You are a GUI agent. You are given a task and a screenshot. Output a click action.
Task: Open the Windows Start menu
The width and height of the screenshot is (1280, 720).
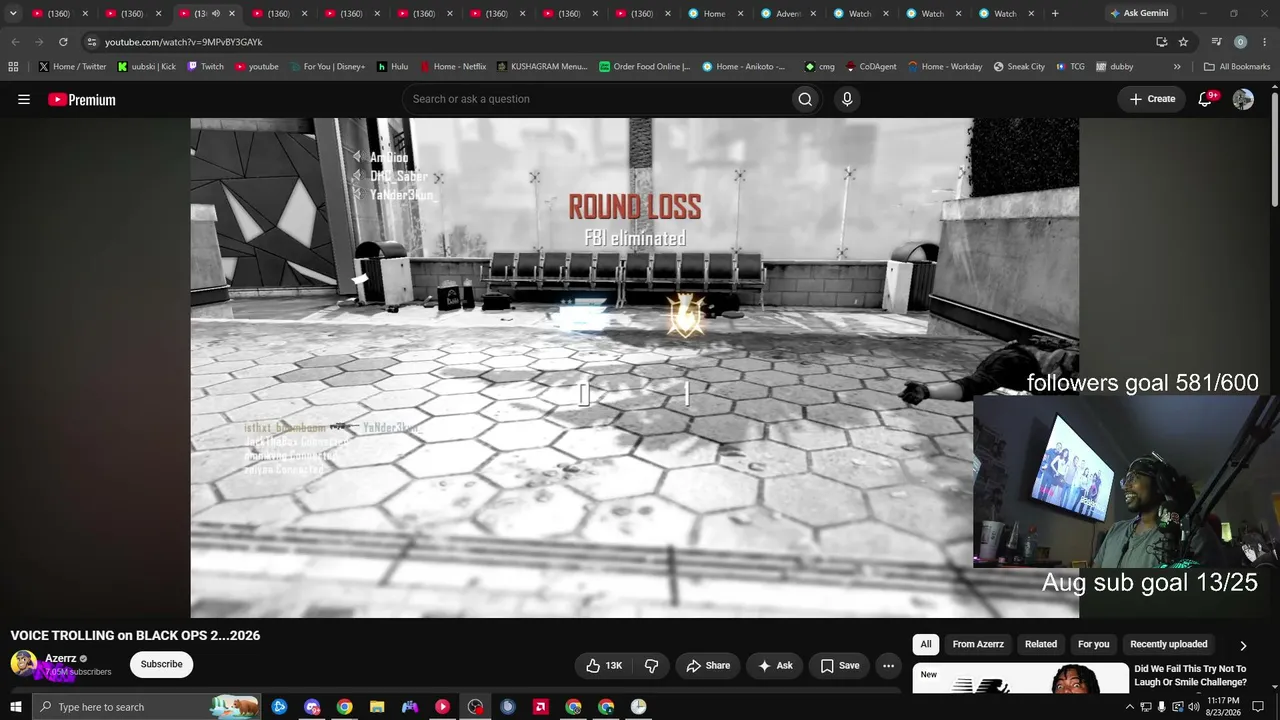16,707
